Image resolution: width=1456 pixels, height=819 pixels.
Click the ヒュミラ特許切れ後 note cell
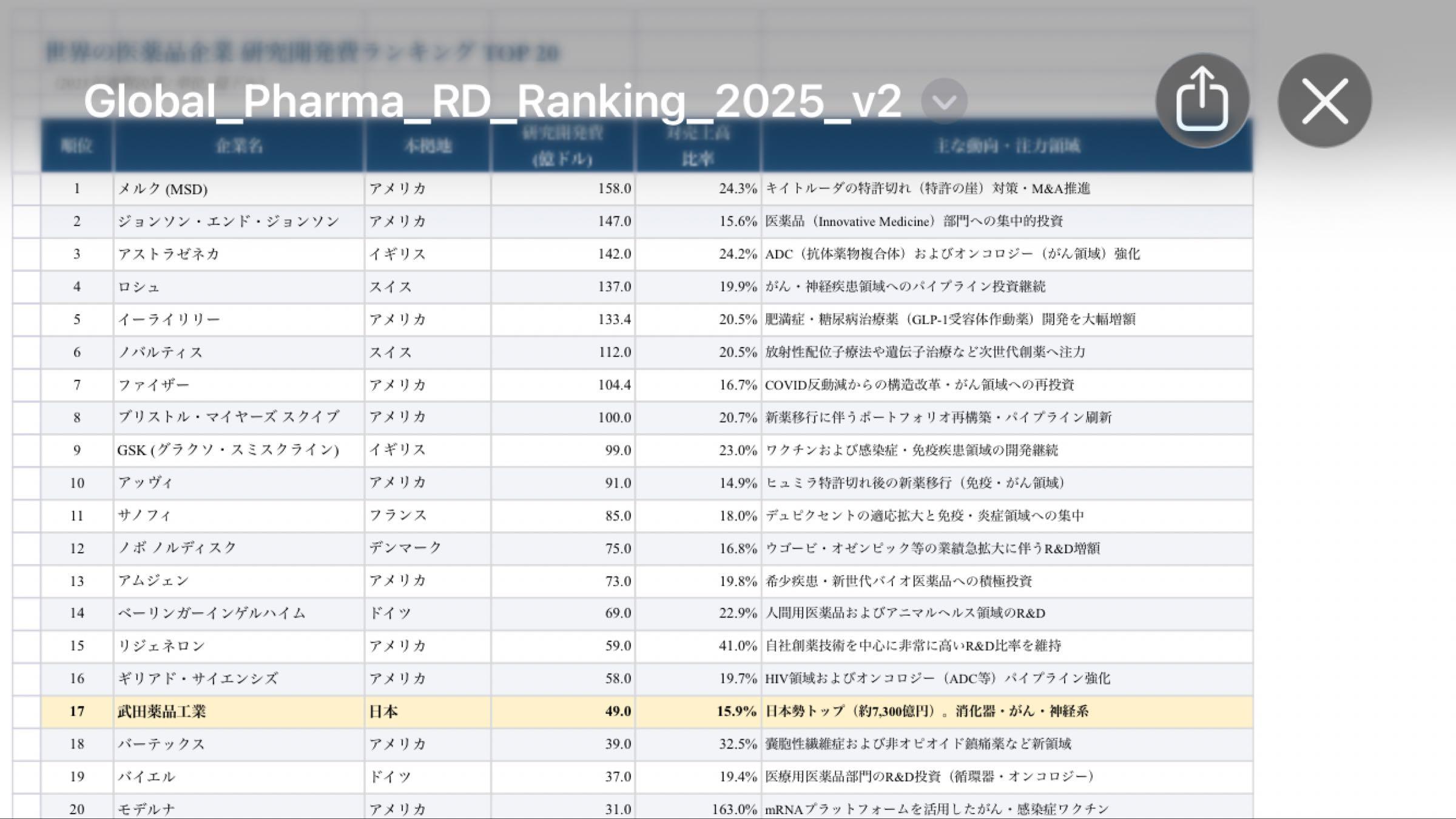click(1007, 483)
